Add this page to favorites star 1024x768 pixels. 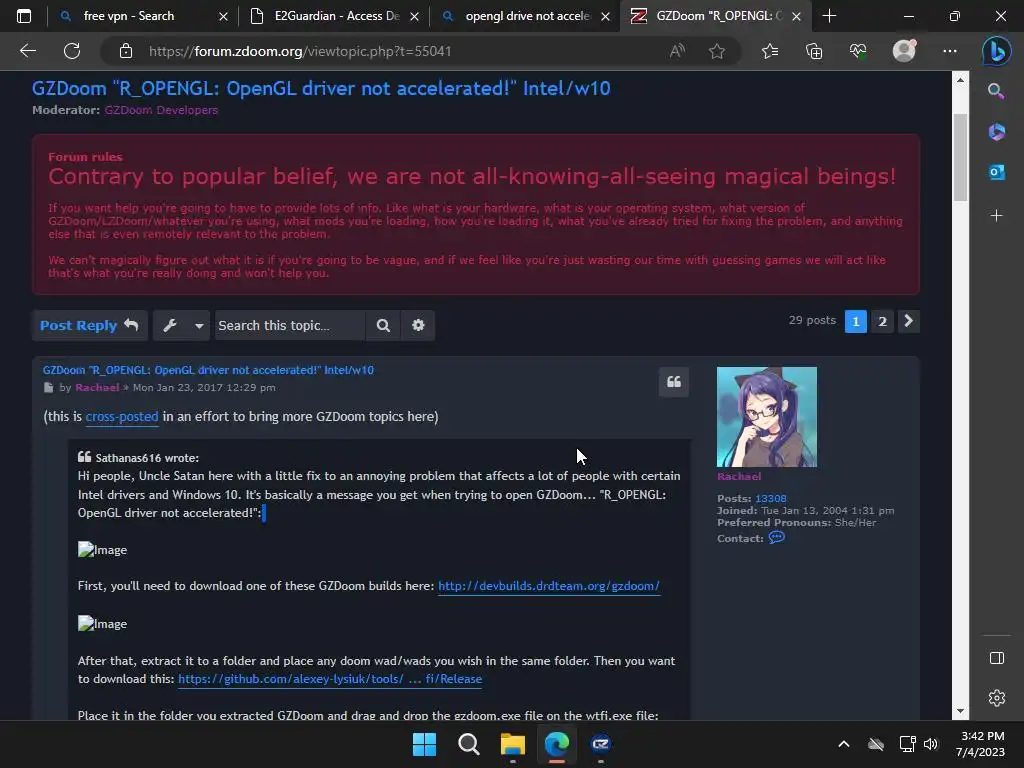716,51
